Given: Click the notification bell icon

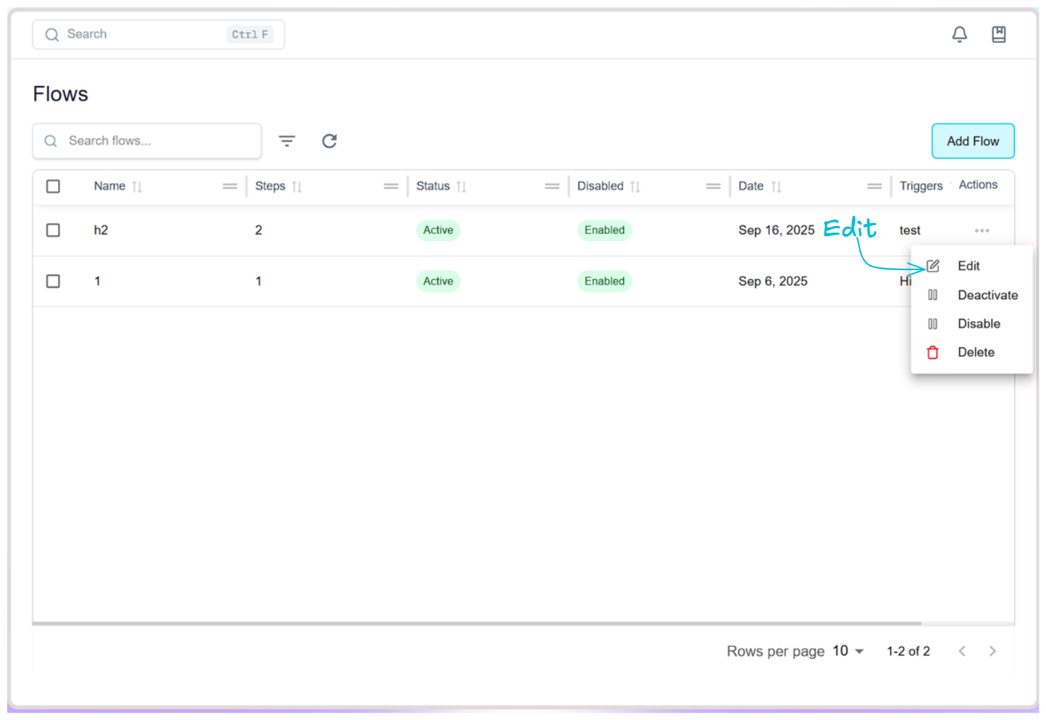Looking at the screenshot, I should point(959,35).
